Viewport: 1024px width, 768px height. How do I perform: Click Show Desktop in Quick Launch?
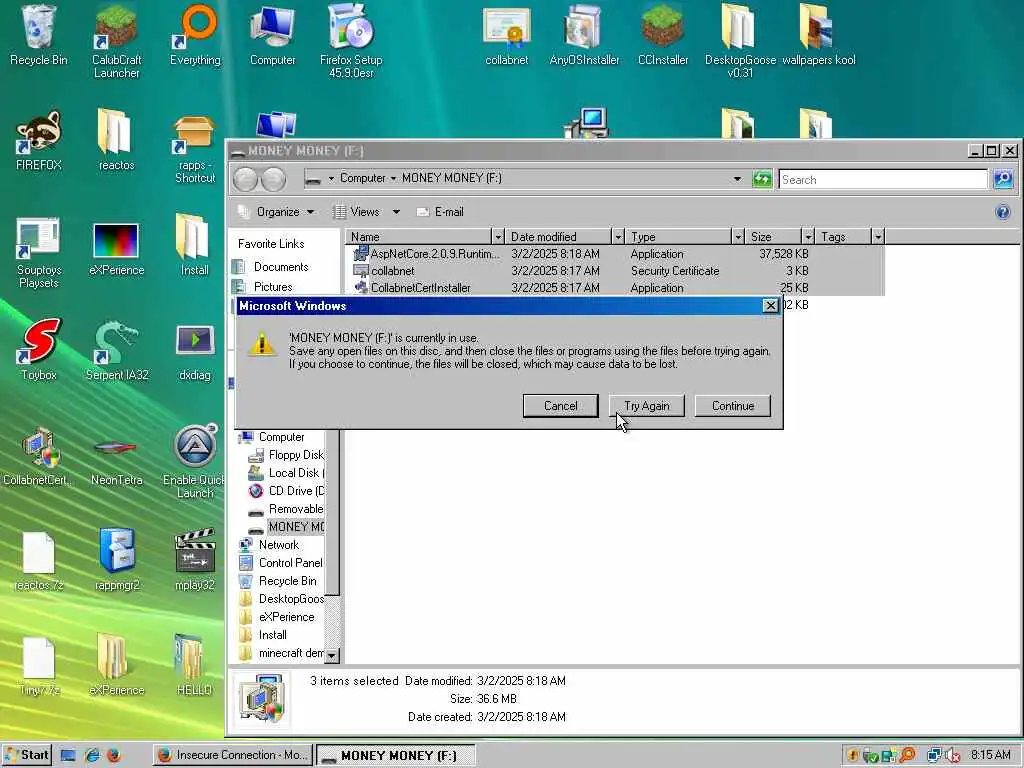tap(68, 756)
